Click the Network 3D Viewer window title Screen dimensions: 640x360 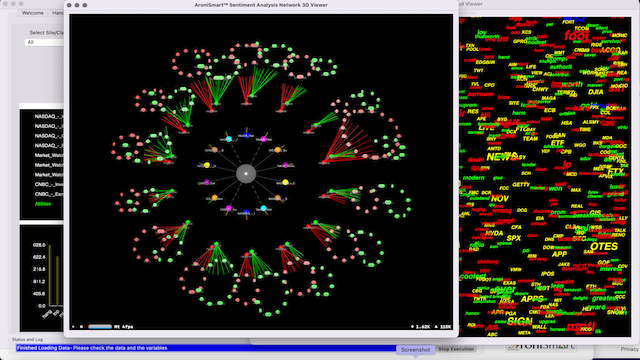[261, 5]
